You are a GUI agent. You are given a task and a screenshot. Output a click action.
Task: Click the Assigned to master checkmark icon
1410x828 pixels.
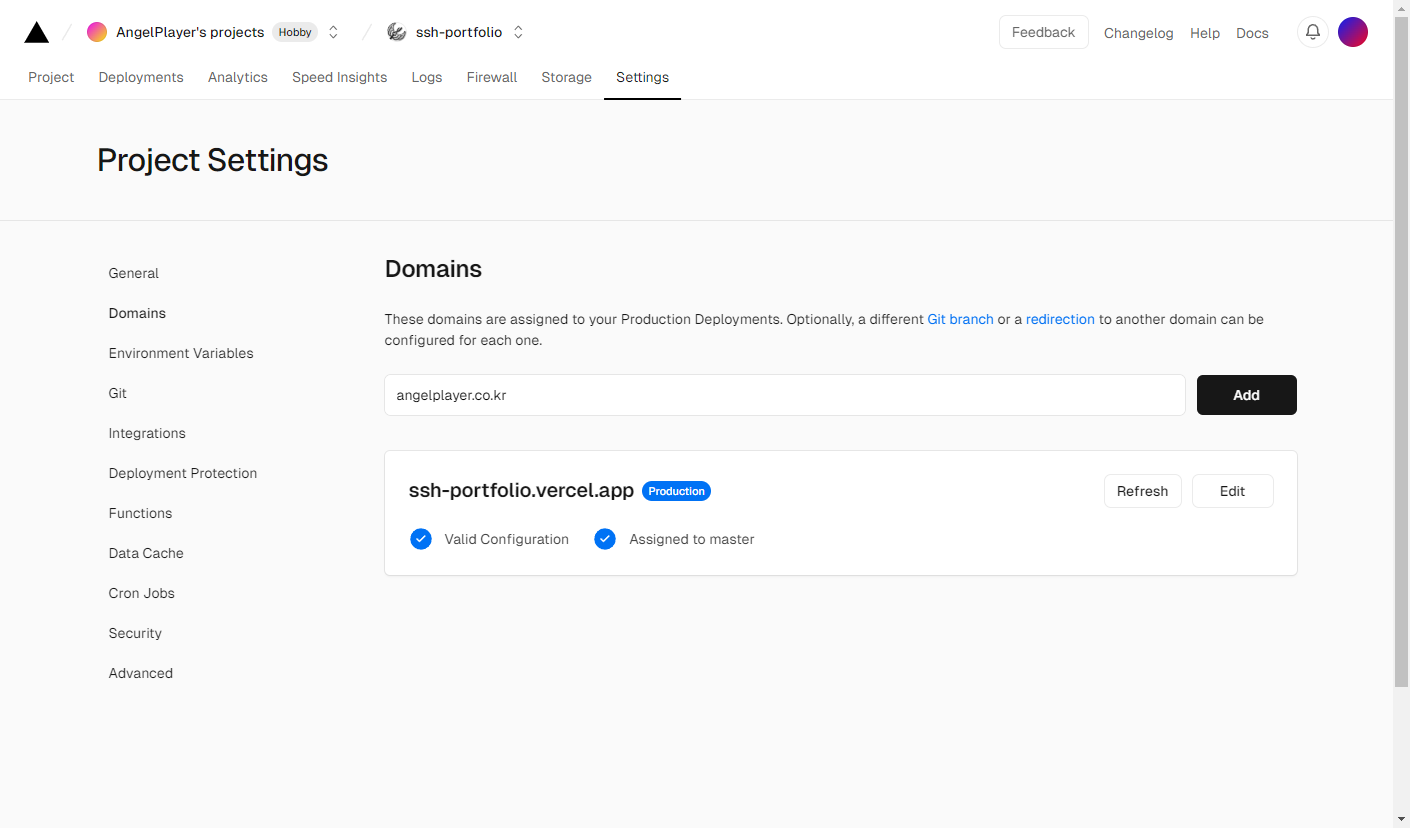tap(605, 539)
